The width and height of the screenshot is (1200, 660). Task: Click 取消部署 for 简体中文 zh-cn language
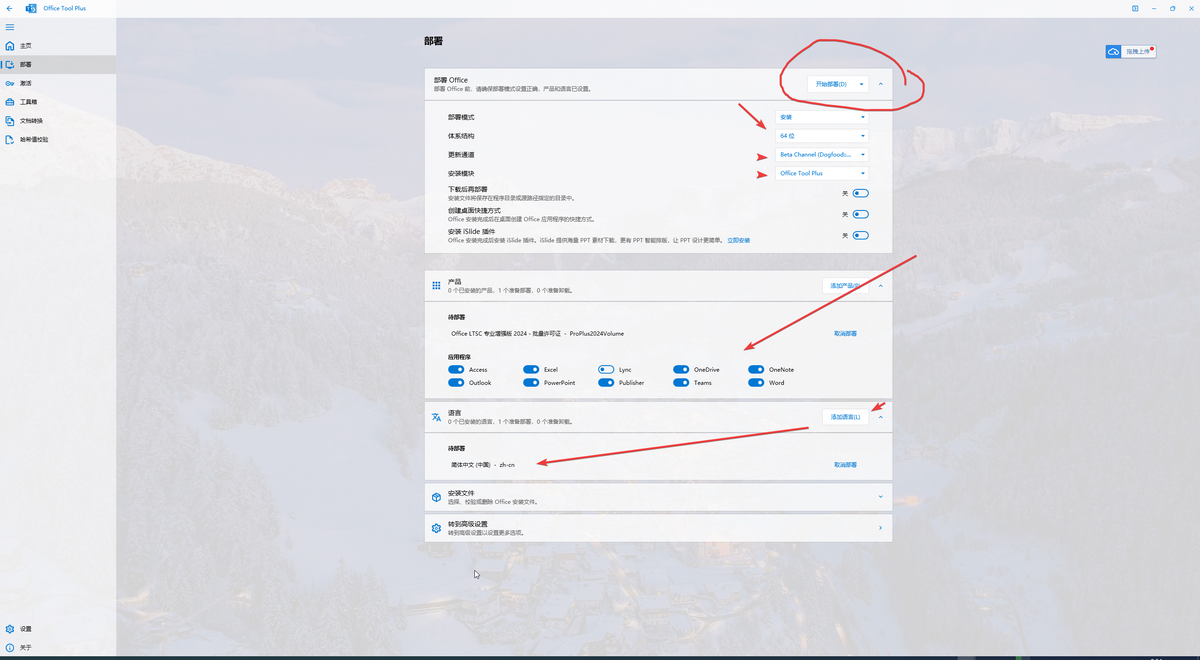(x=845, y=465)
